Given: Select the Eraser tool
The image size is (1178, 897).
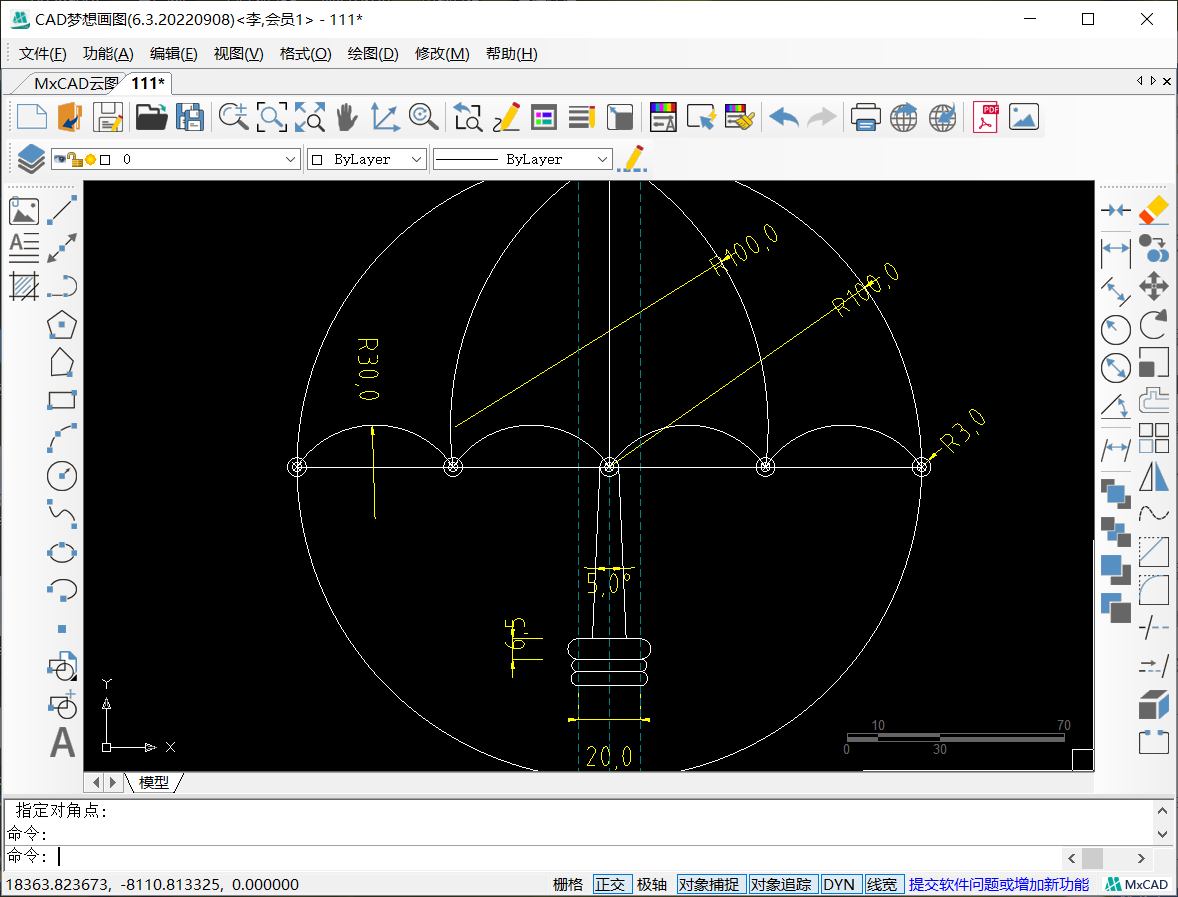Looking at the screenshot, I should pyautogui.click(x=1154, y=210).
